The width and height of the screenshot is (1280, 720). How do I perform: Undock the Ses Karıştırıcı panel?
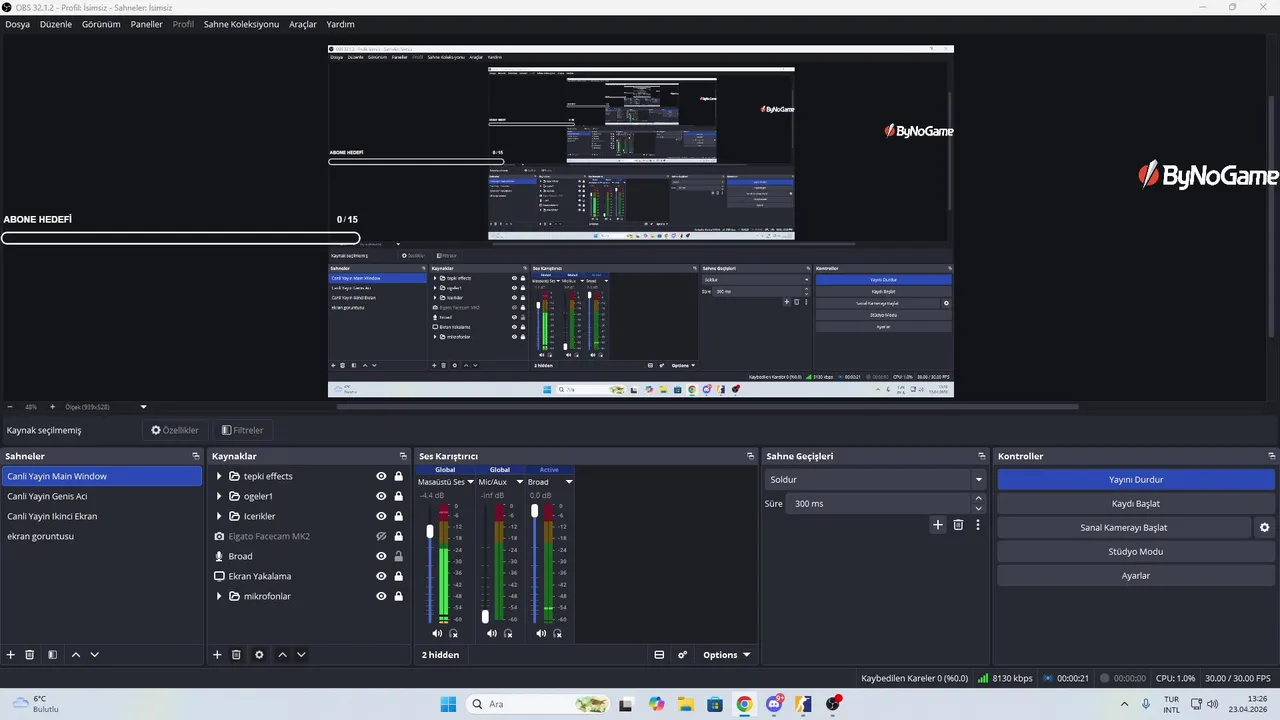pos(750,456)
